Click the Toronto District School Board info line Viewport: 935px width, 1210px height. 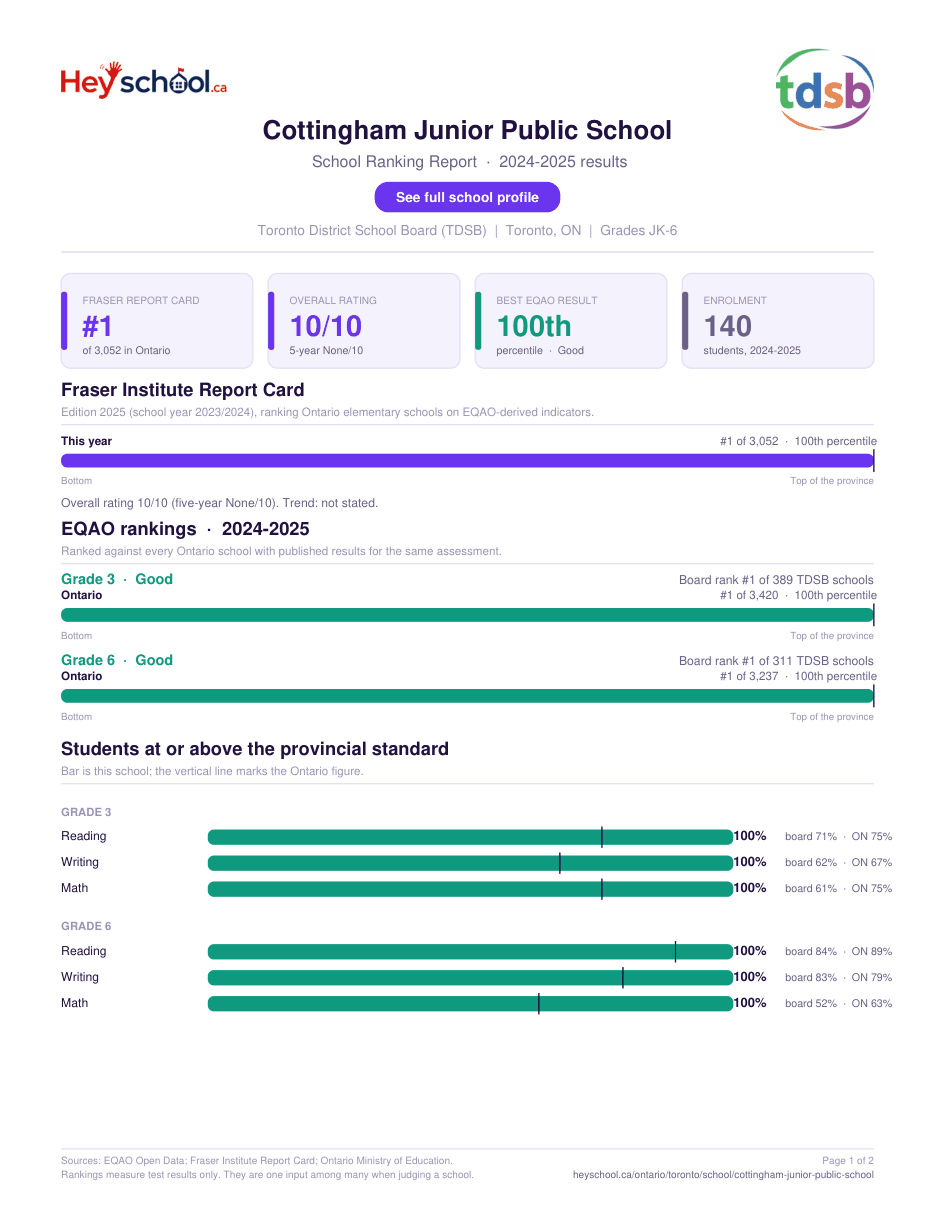pyautogui.click(x=467, y=230)
